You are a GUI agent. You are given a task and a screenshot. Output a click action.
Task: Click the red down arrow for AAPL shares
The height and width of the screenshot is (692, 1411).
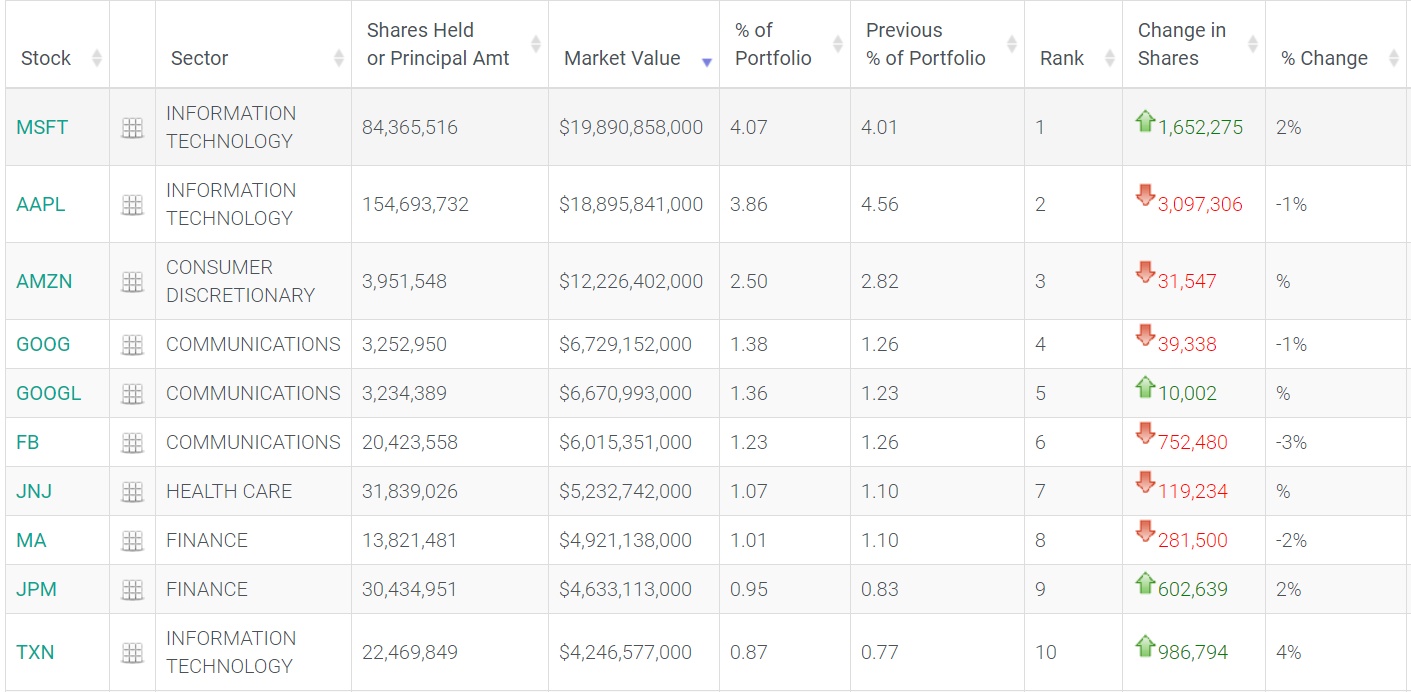pyautogui.click(x=1145, y=196)
